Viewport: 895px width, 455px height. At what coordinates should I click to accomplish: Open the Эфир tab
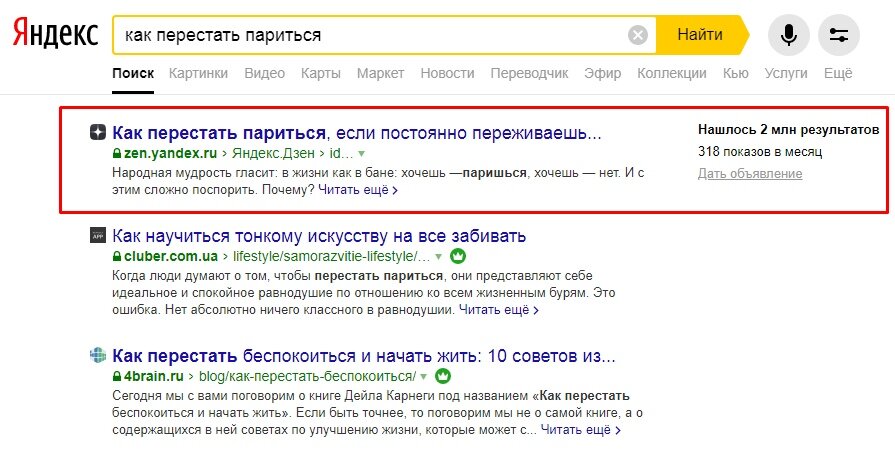[603, 73]
